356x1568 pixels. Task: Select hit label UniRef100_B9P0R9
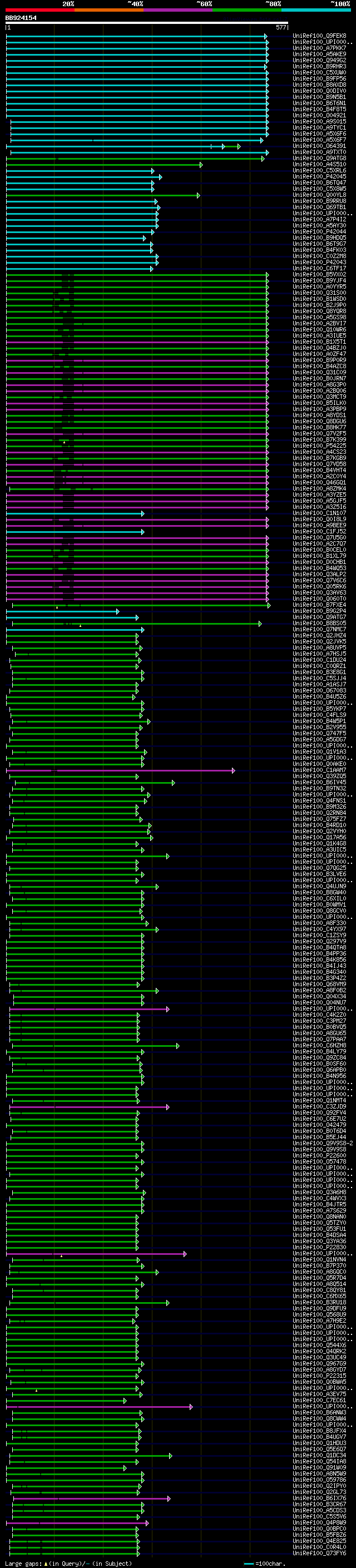pyautogui.click(x=319, y=360)
